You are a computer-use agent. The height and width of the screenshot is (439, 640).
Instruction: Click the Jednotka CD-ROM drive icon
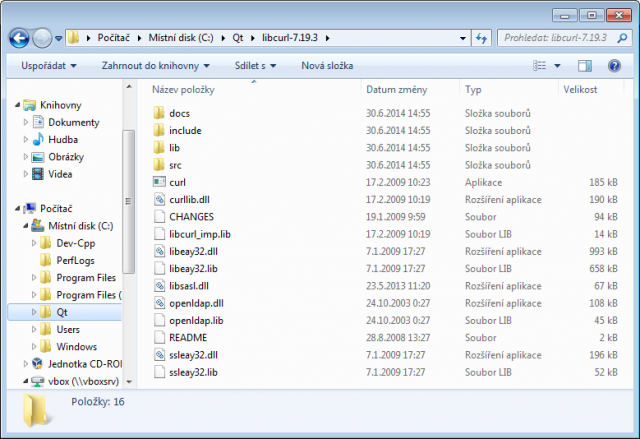(x=38, y=363)
